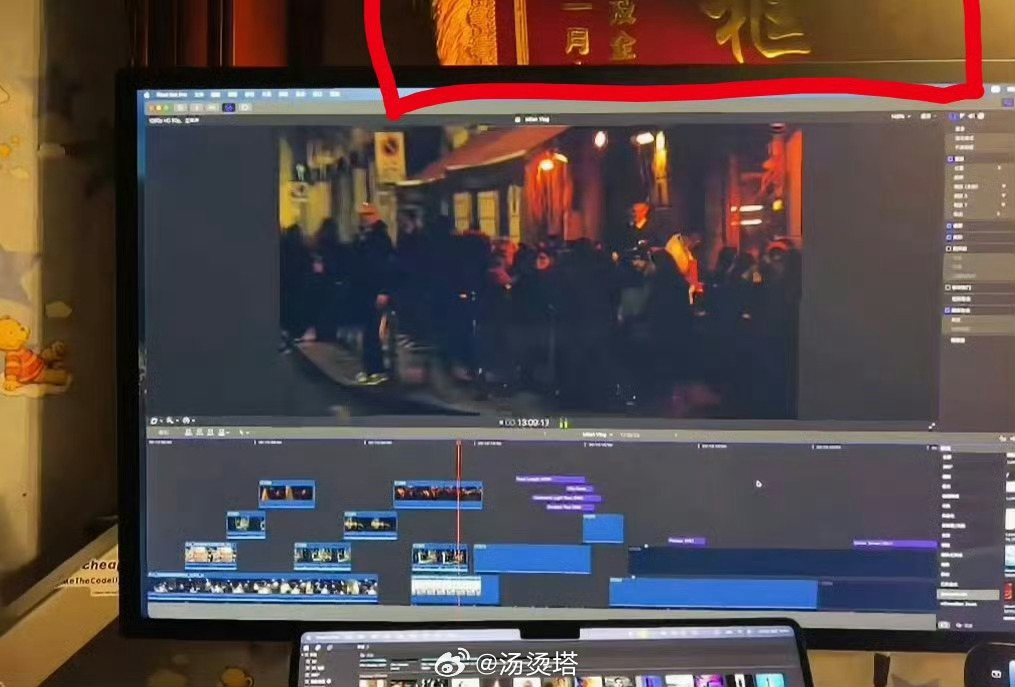Open the viewer View options dropdown
1015x687 pixels.
point(927,117)
